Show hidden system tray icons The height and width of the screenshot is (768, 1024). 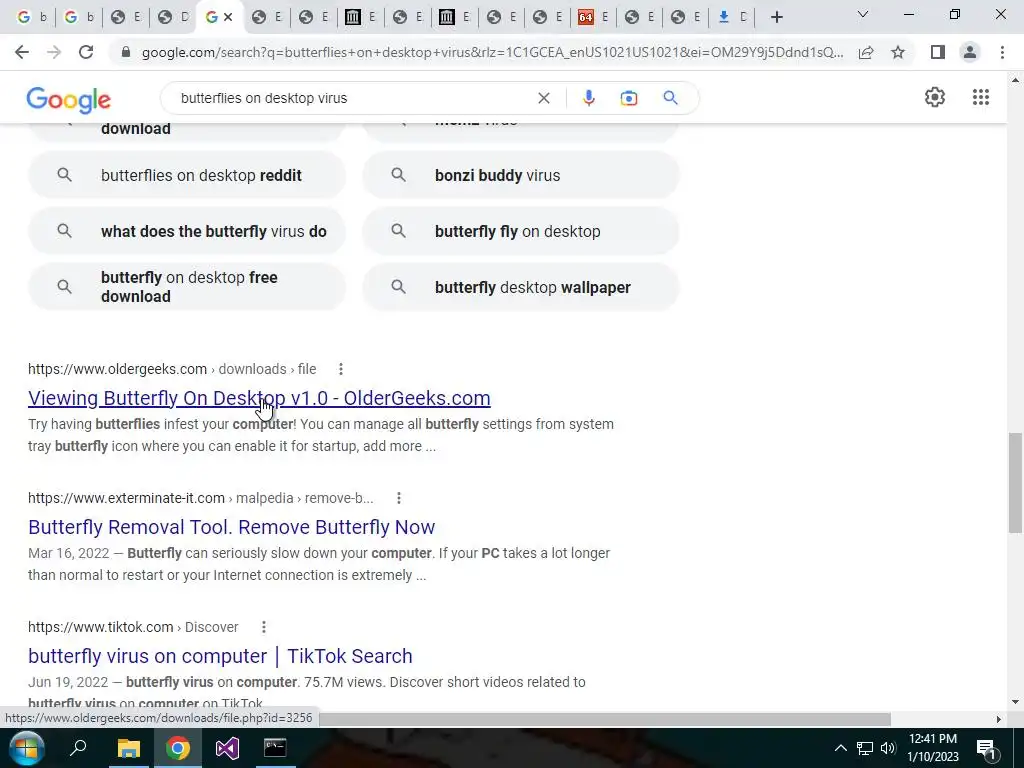click(840, 748)
